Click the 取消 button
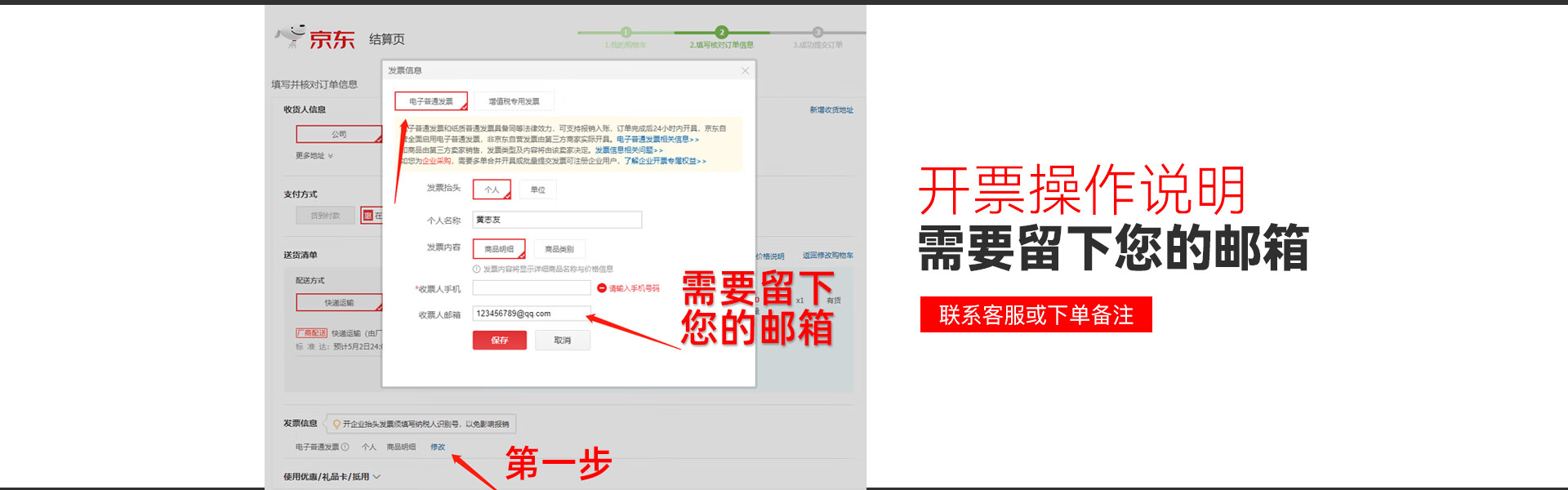Viewport: 1568px width, 490px height. [x=563, y=341]
